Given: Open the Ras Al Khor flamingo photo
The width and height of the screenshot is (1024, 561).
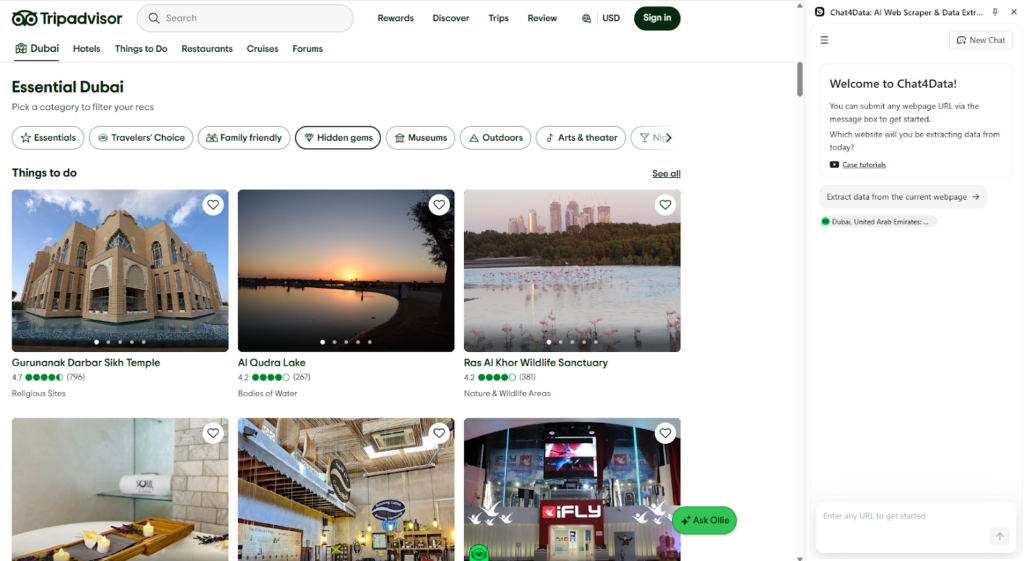Looking at the screenshot, I should [x=572, y=271].
